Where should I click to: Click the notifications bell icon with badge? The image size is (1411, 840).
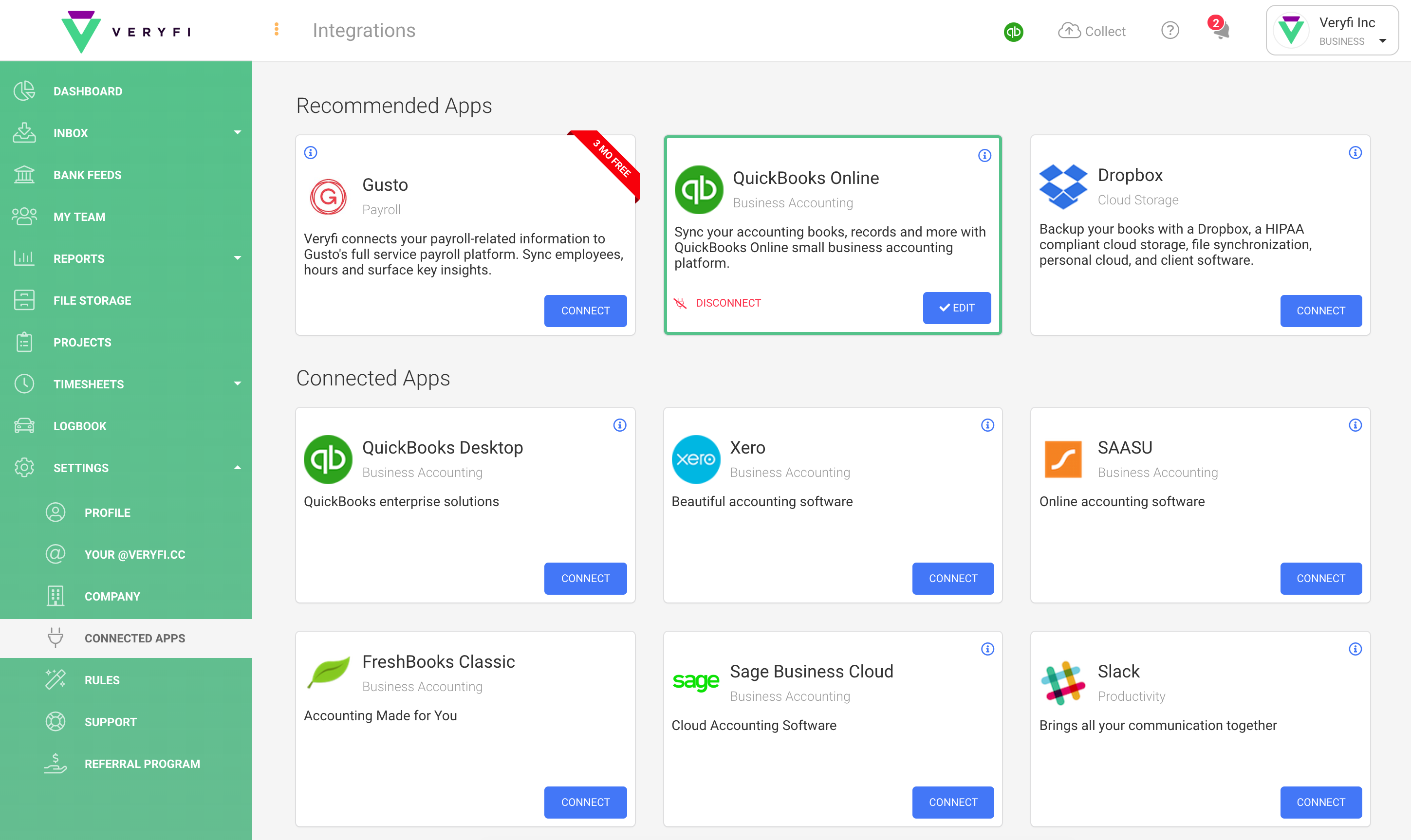(x=1220, y=30)
